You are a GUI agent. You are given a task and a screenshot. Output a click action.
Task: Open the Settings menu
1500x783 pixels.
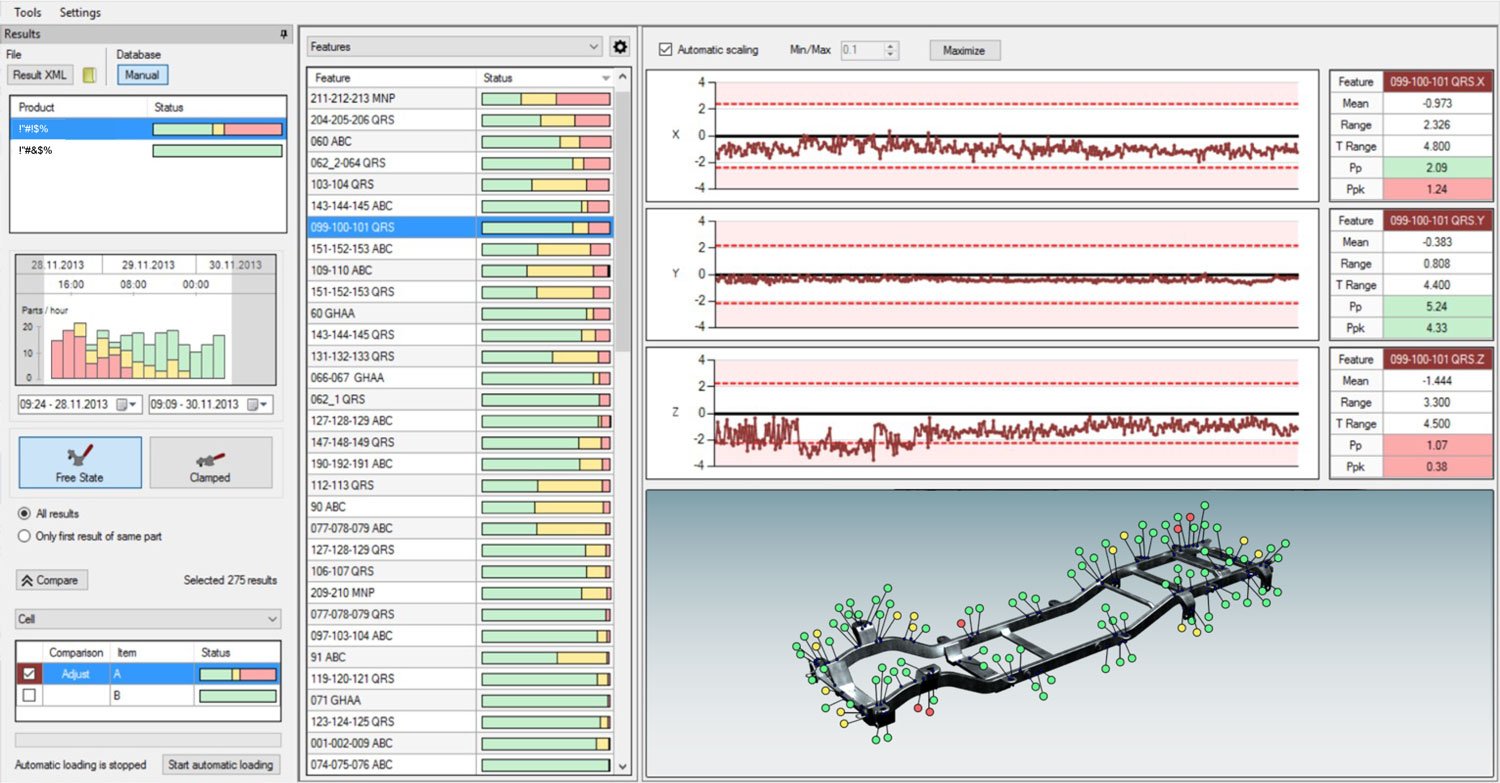pos(80,13)
